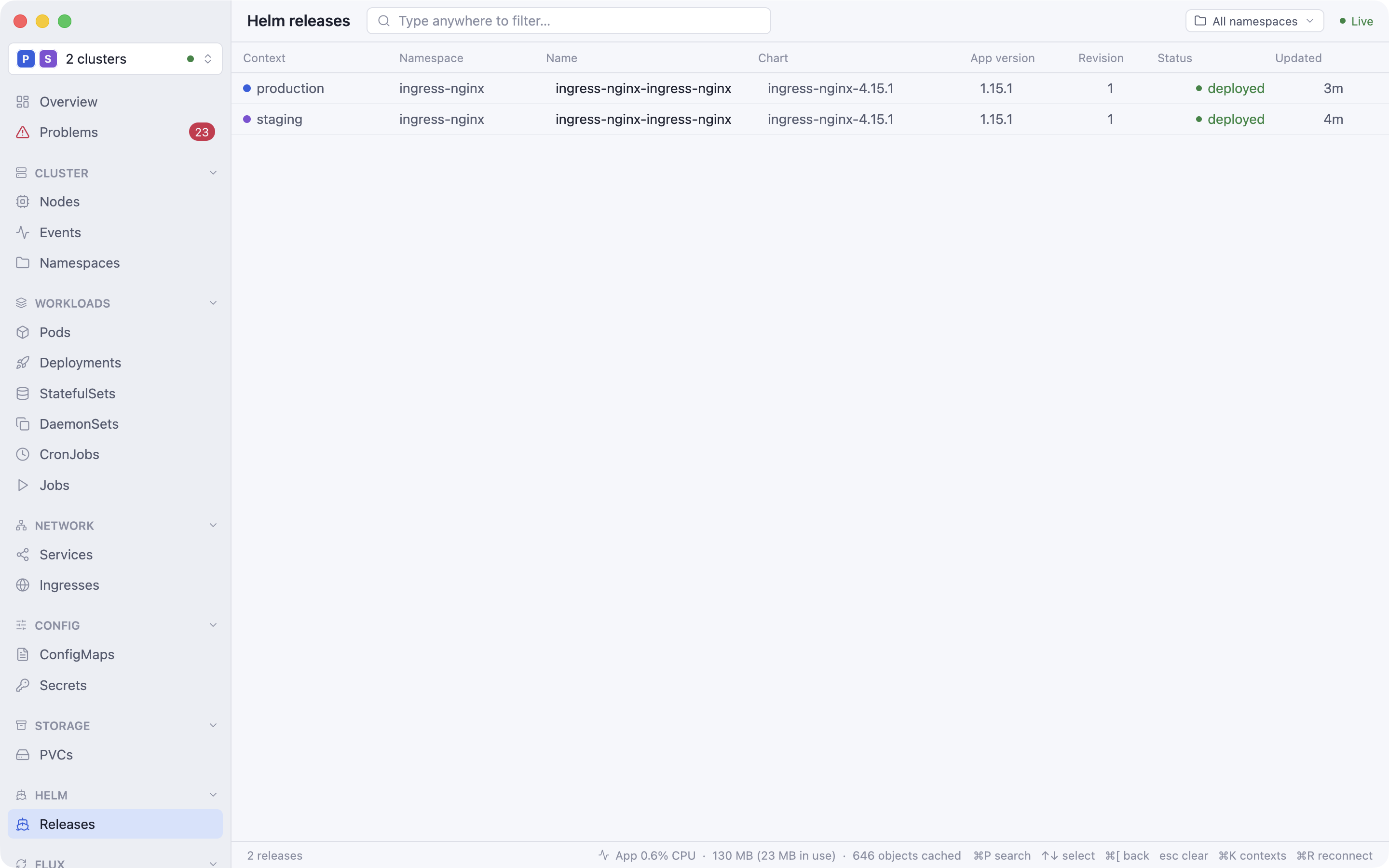Open the ConfigMaps document icon
Viewport: 1389px width, 868px height.
(x=22, y=654)
